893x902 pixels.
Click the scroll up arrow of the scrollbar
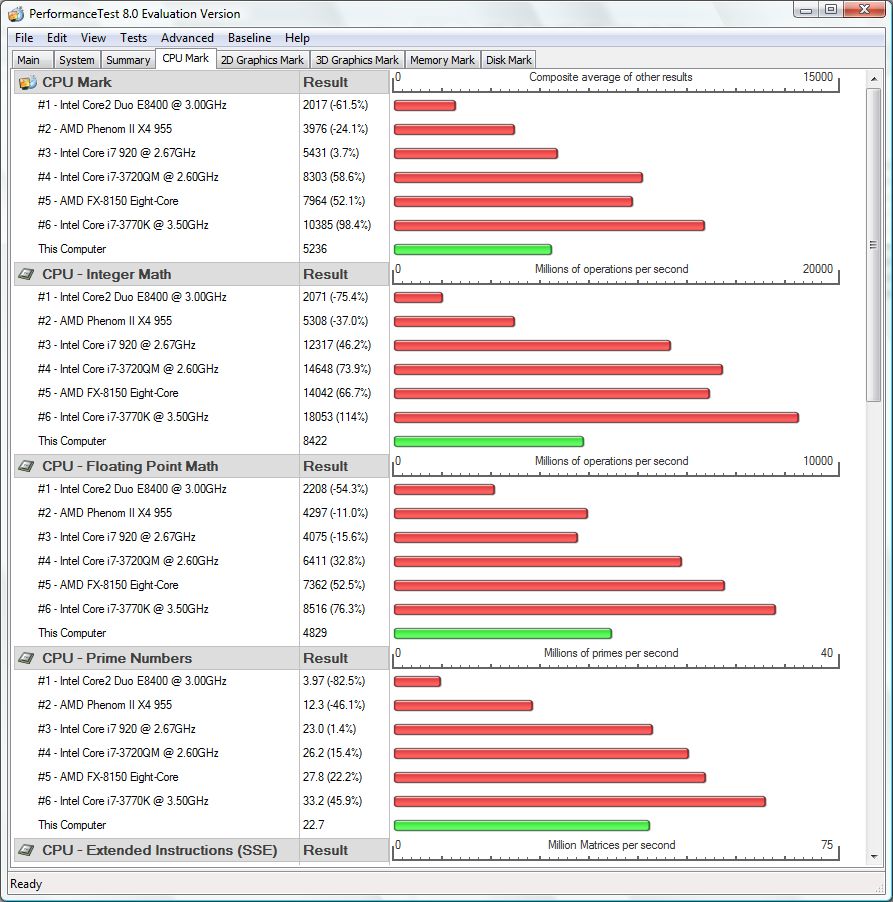(873, 78)
